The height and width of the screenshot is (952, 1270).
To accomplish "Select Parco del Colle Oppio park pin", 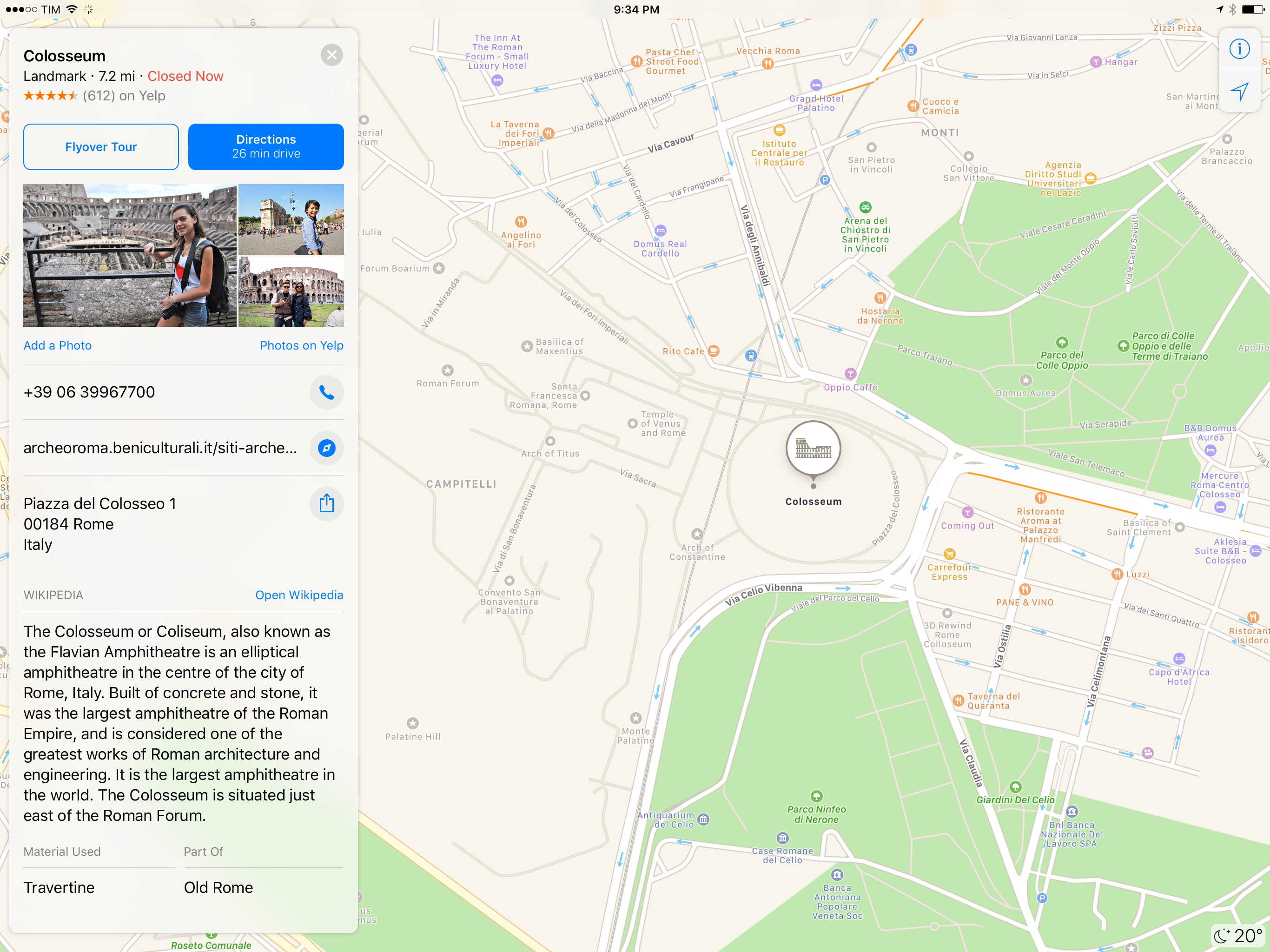I will point(1062,343).
